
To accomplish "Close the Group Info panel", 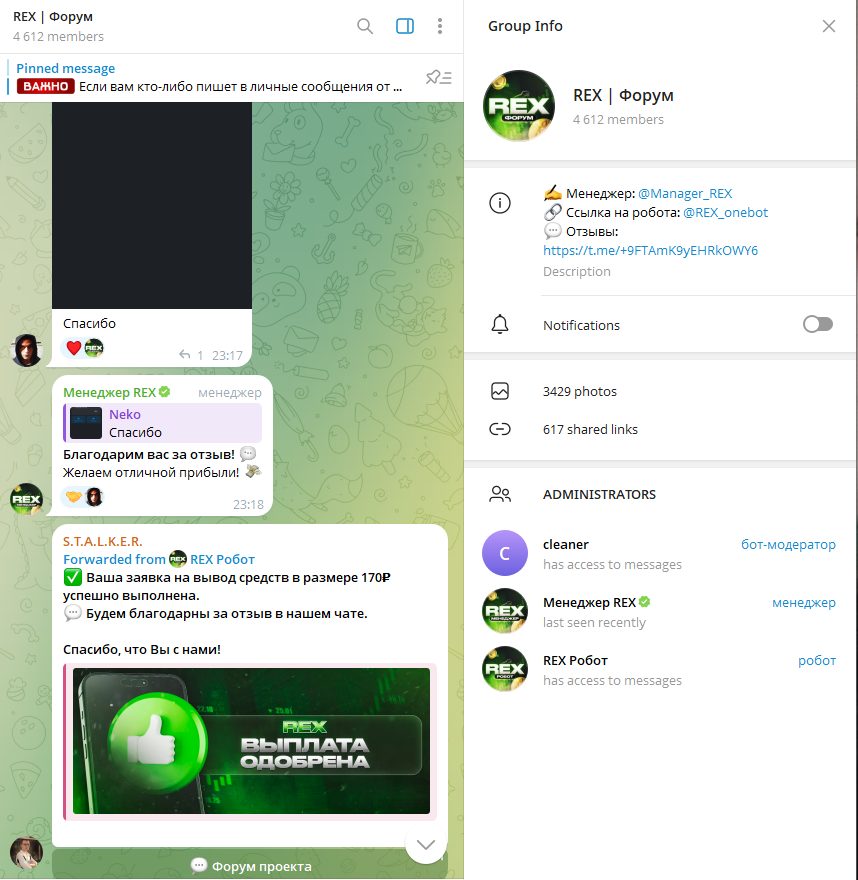I will click(x=828, y=26).
